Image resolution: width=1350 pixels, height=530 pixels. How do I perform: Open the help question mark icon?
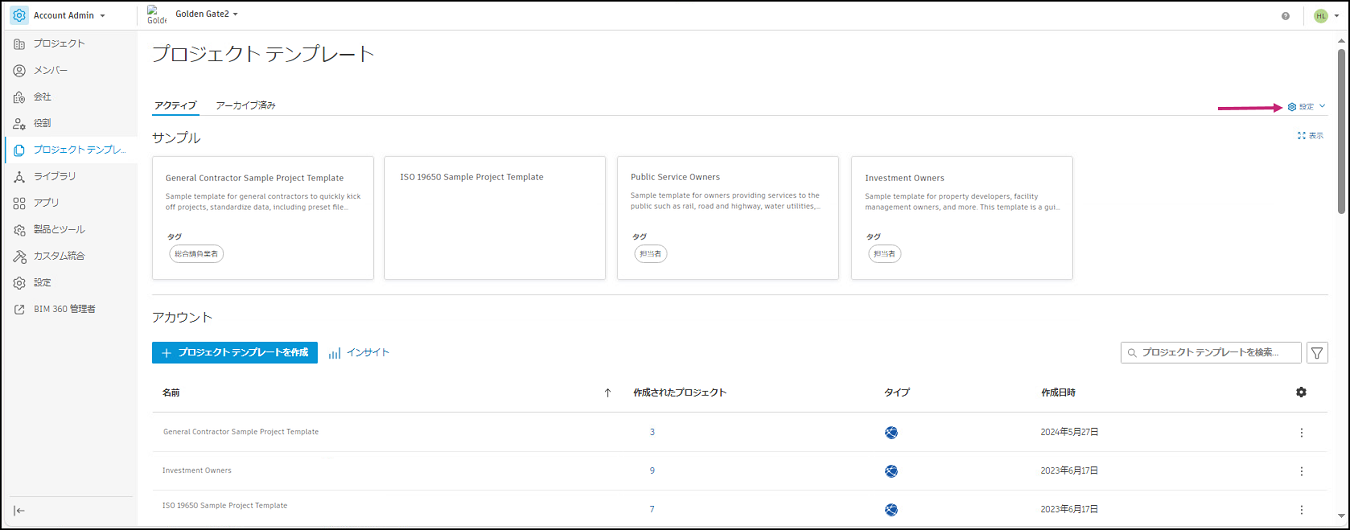(1285, 16)
